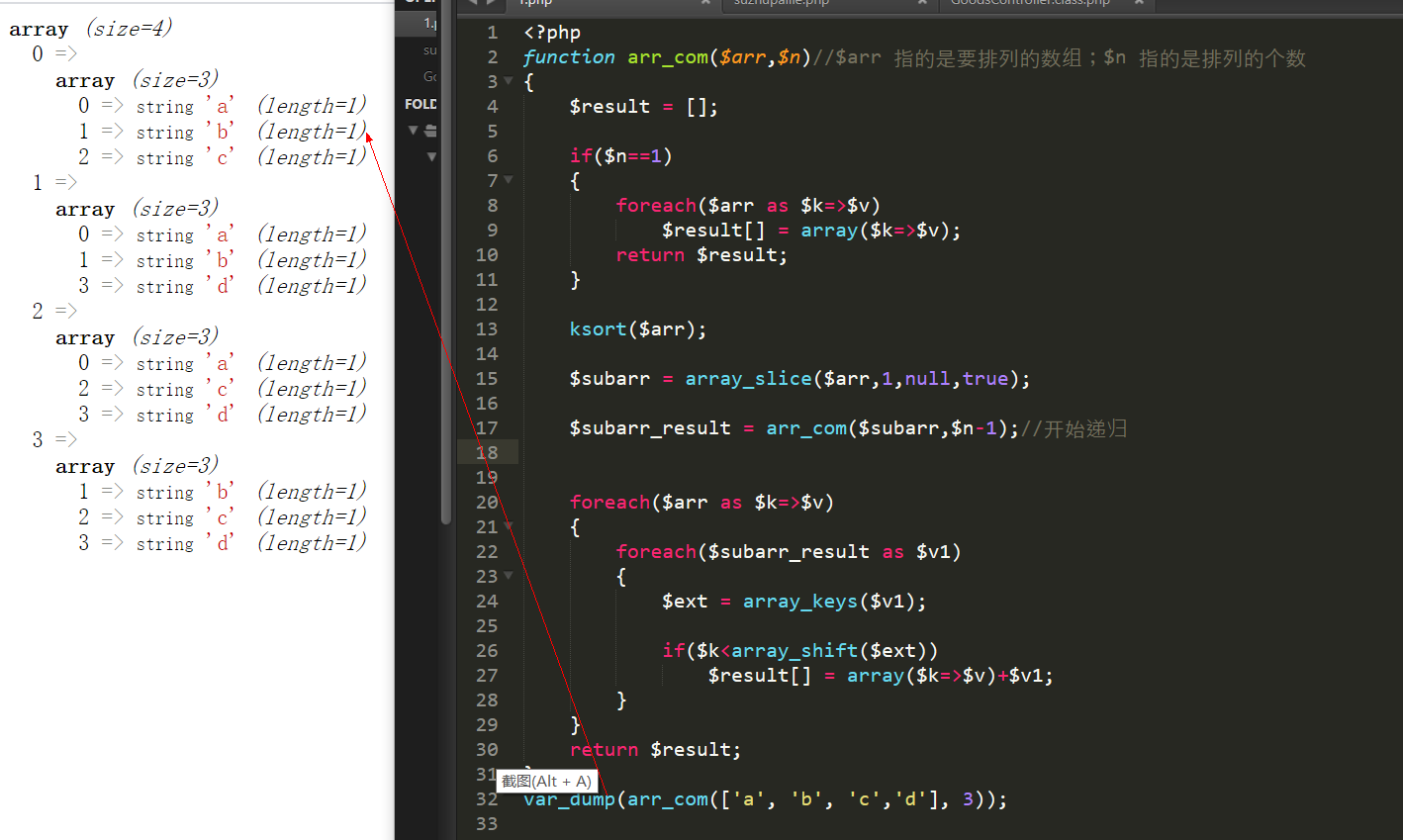1403x840 pixels.
Task: Click line number 1 in gutter
Action: [492, 33]
